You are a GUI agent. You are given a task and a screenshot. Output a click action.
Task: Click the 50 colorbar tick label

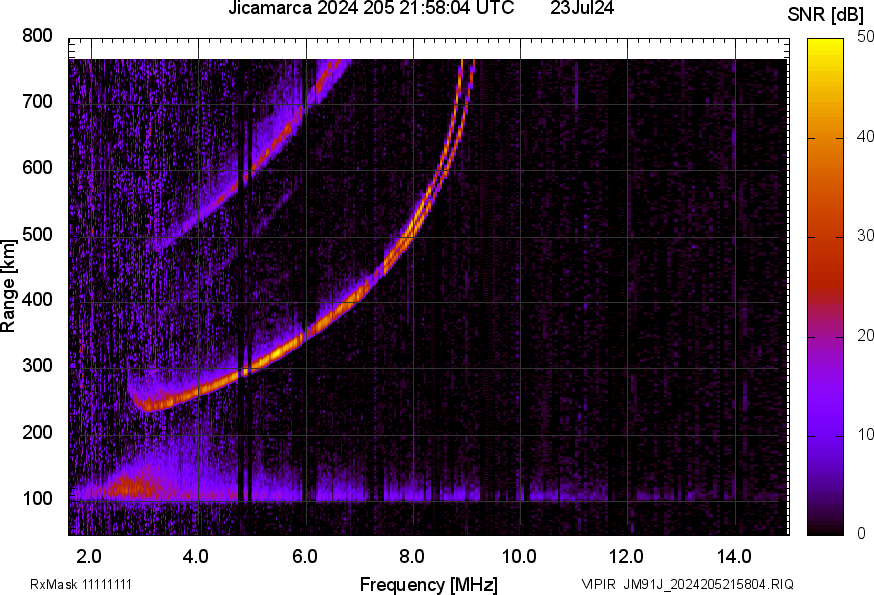[865, 37]
